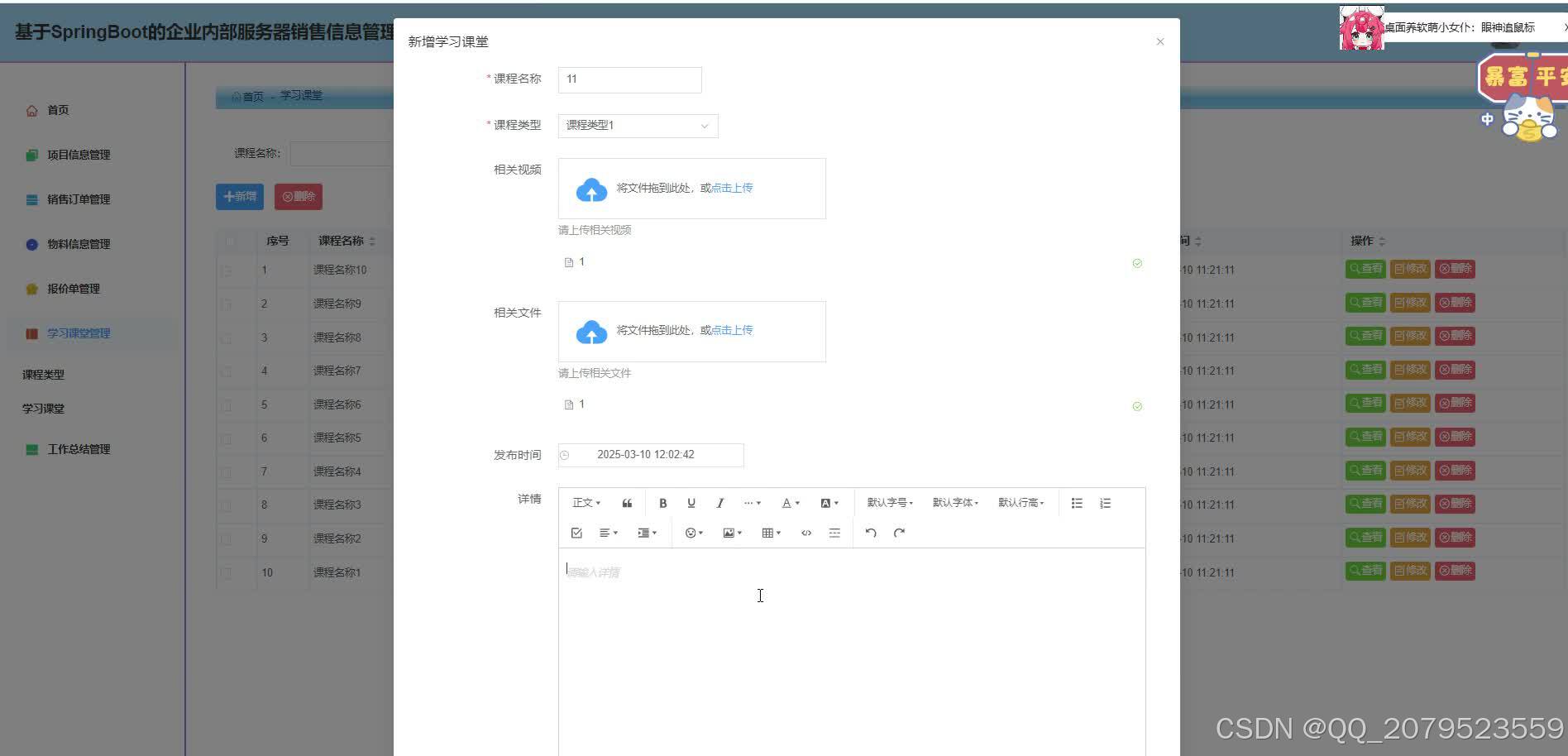Click the 点击上传 link for 相关文件

732,330
